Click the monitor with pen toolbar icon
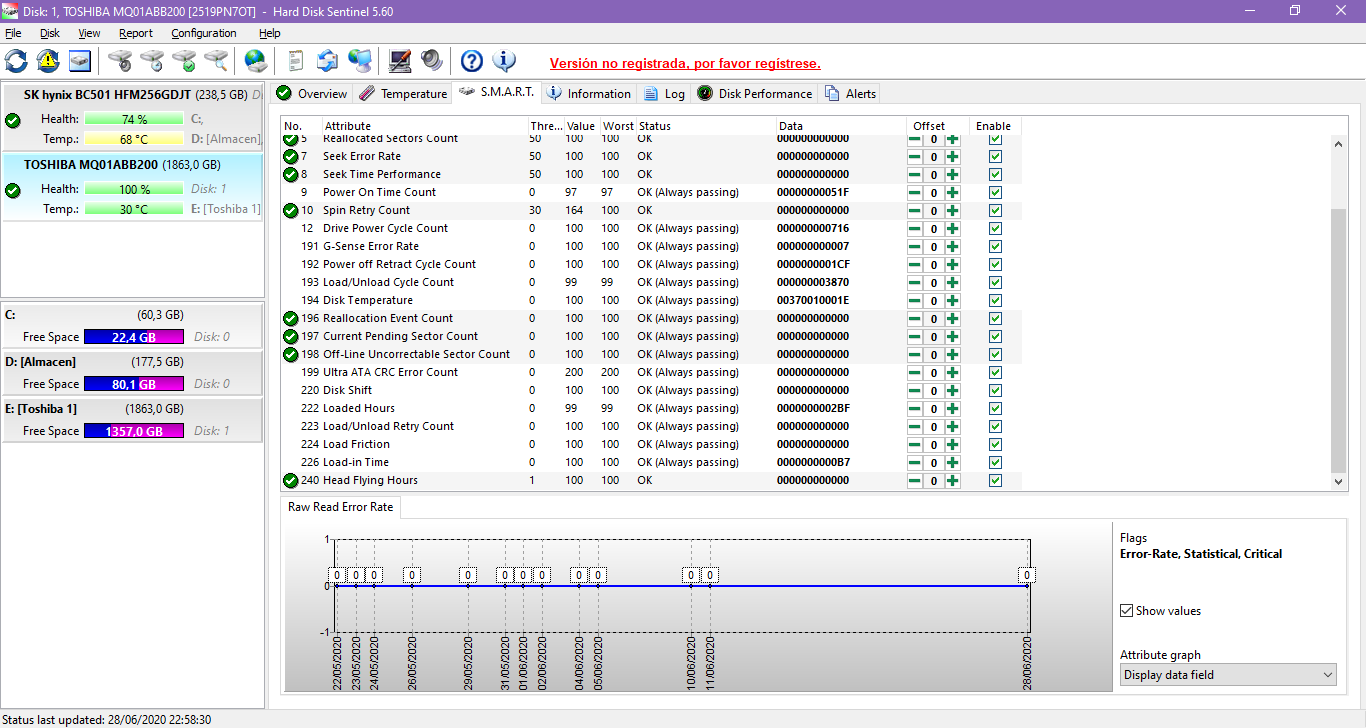Screen dimensions: 1366x728 coord(400,61)
